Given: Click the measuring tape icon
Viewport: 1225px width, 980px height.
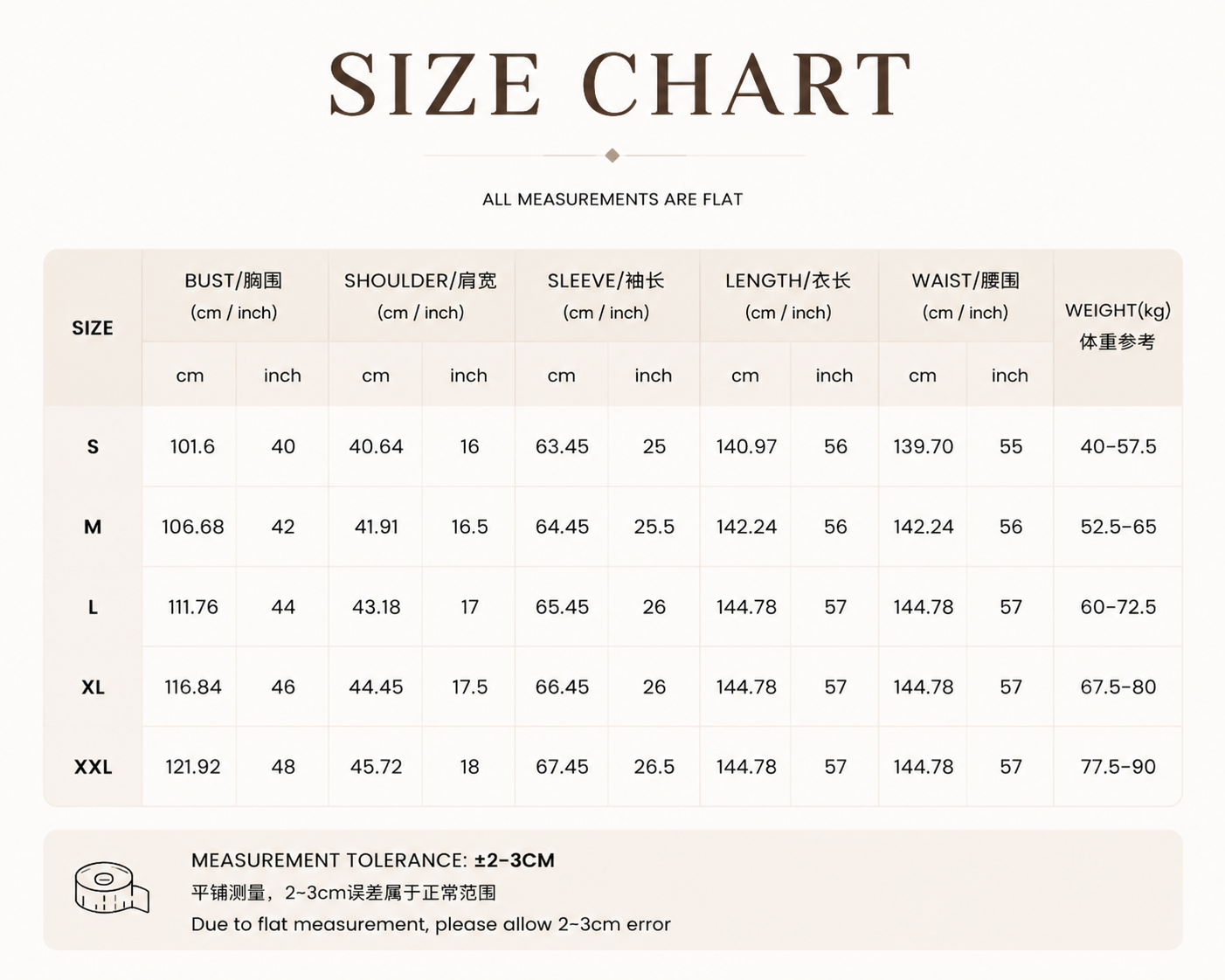Looking at the screenshot, I should (111, 887).
